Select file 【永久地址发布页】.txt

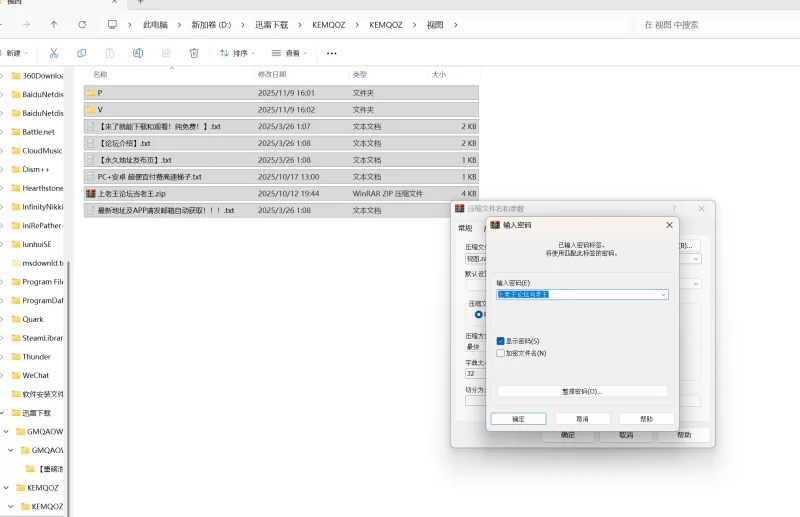click(x=281, y=160)
